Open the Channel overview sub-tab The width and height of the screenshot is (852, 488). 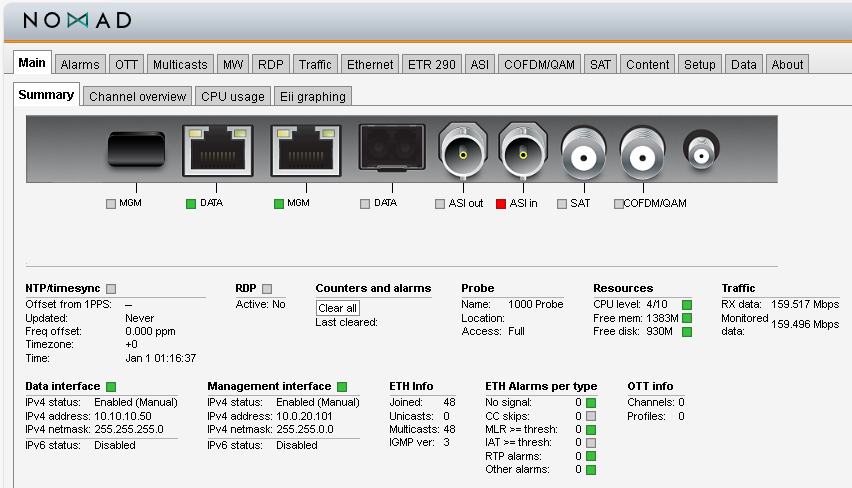click(137, 96)
